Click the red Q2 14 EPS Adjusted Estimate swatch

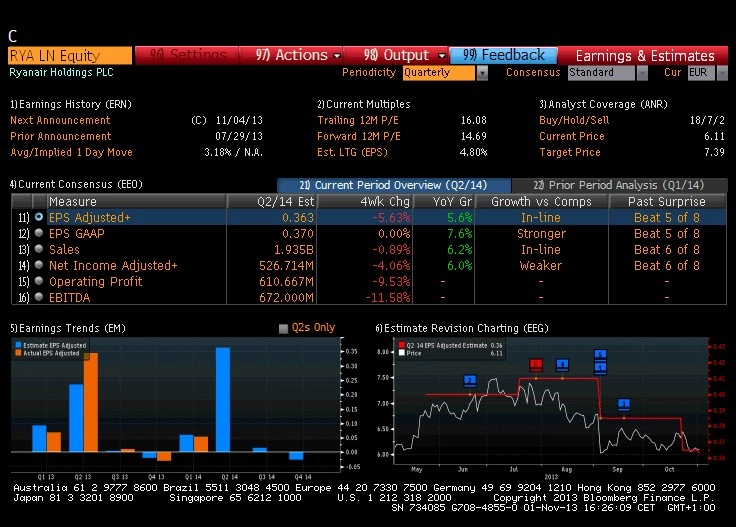pyautogui.click(x=402, y=345)
